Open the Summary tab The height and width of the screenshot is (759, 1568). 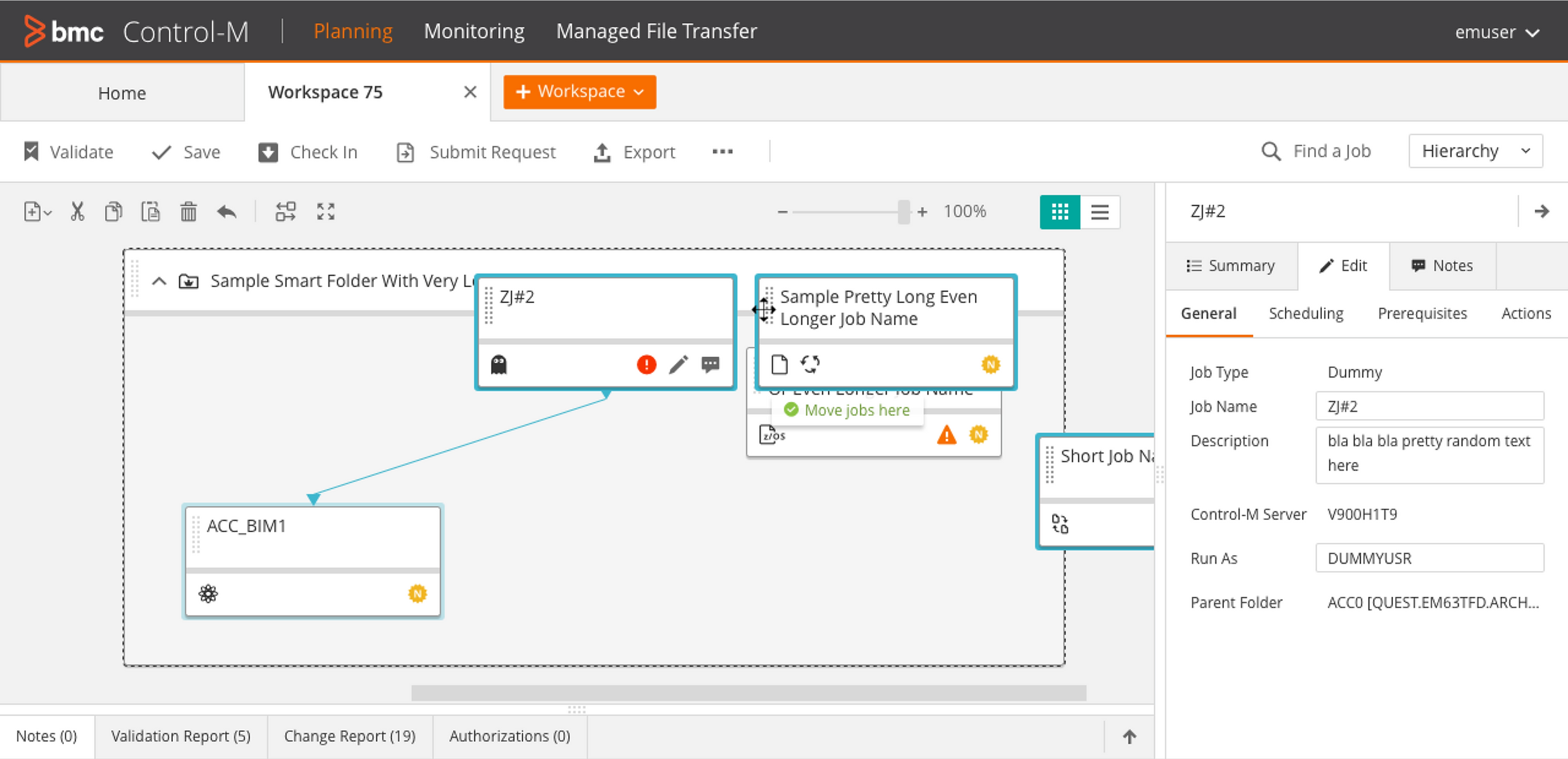point(1231,266)
